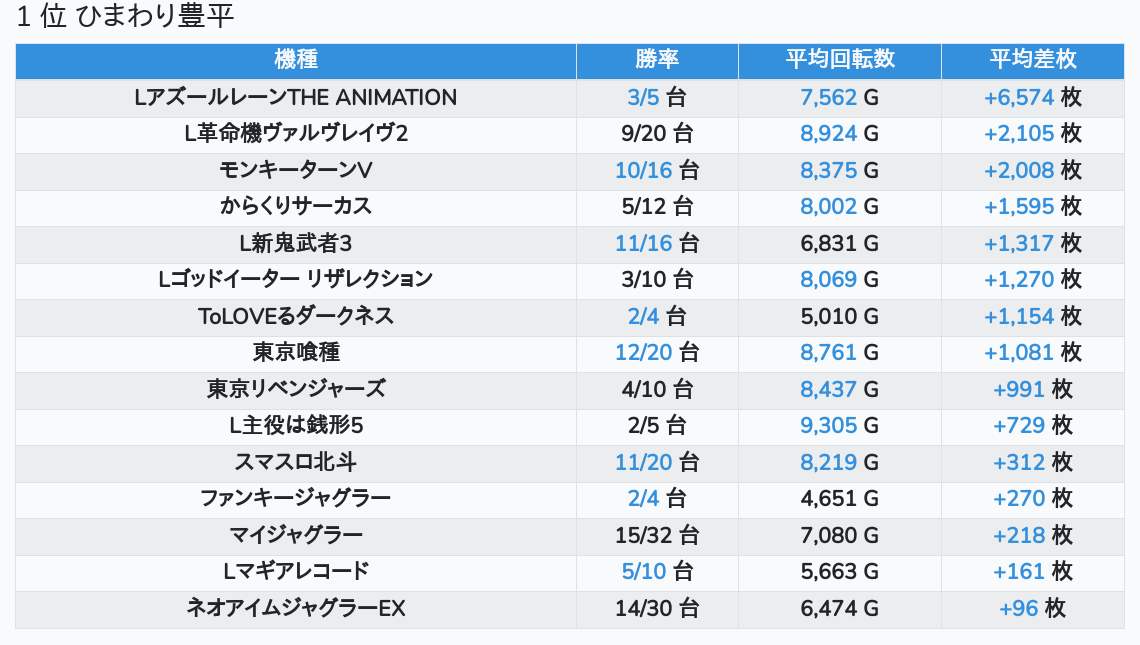
Task: Select マイジャグラー in the table
Action: (296, 535)
